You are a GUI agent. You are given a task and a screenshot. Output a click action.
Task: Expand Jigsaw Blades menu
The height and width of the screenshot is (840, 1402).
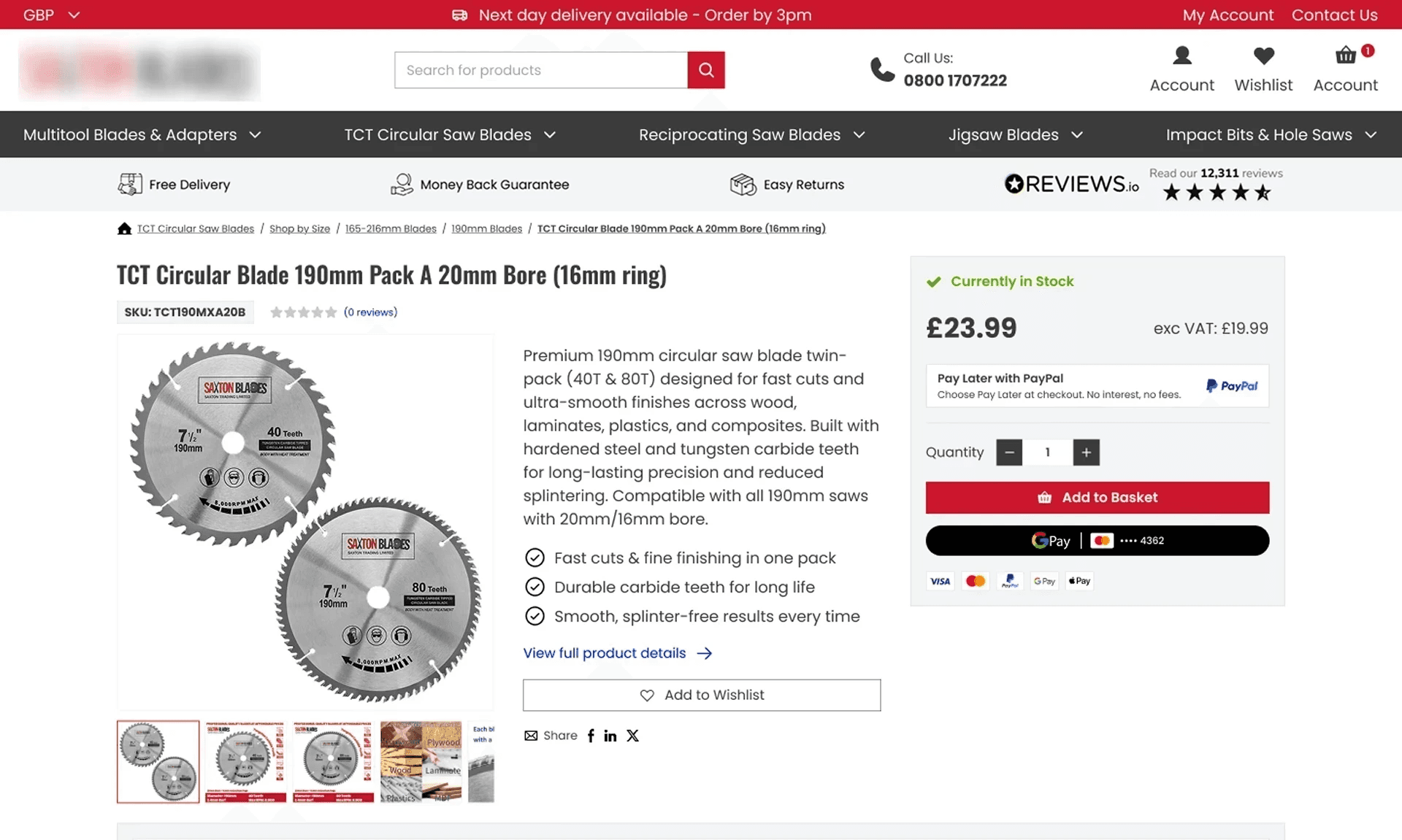coord(1015,135)
